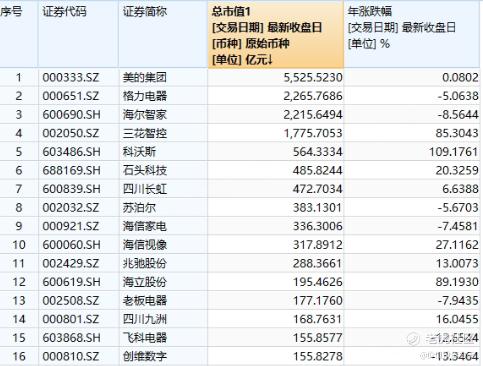Select stock code 002429.SZ cell
Image resolution: width=483 pixels, height=366 pixels.
pyautogui.click(x=78, y=263)
